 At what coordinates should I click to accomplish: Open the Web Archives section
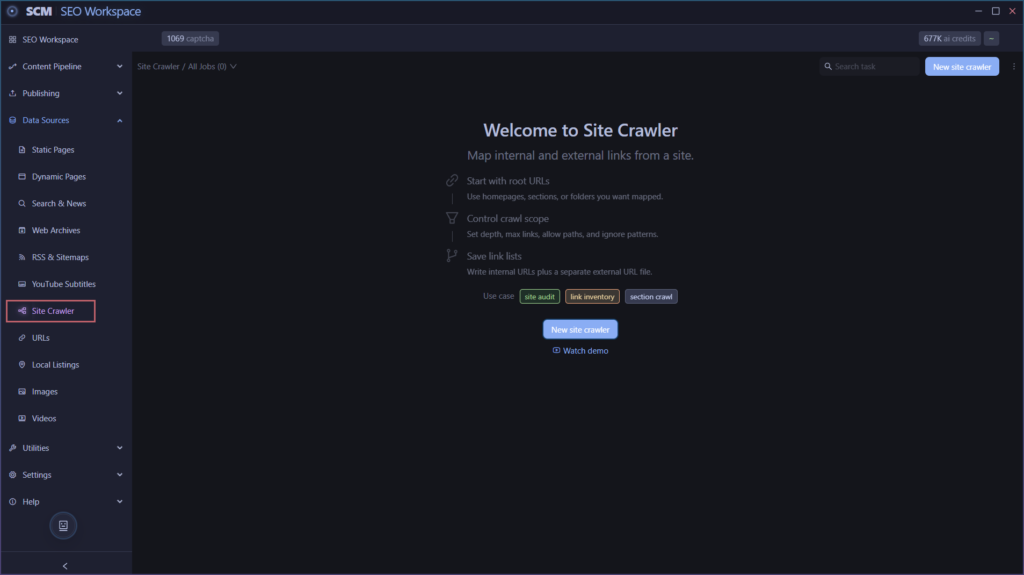click(56, 230)
